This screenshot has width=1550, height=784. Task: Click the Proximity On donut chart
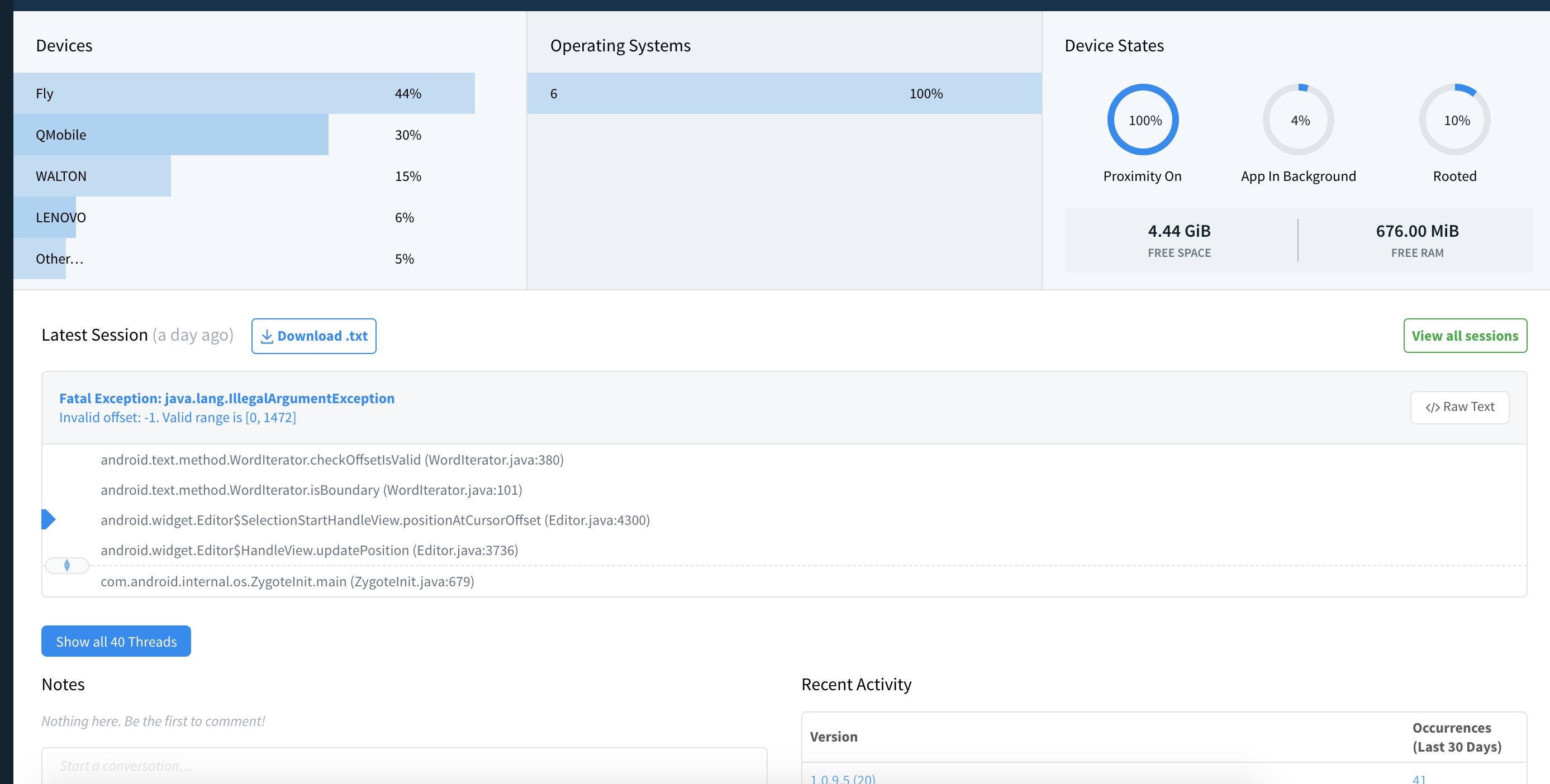pyautogui.click(x=1142, y=119)
